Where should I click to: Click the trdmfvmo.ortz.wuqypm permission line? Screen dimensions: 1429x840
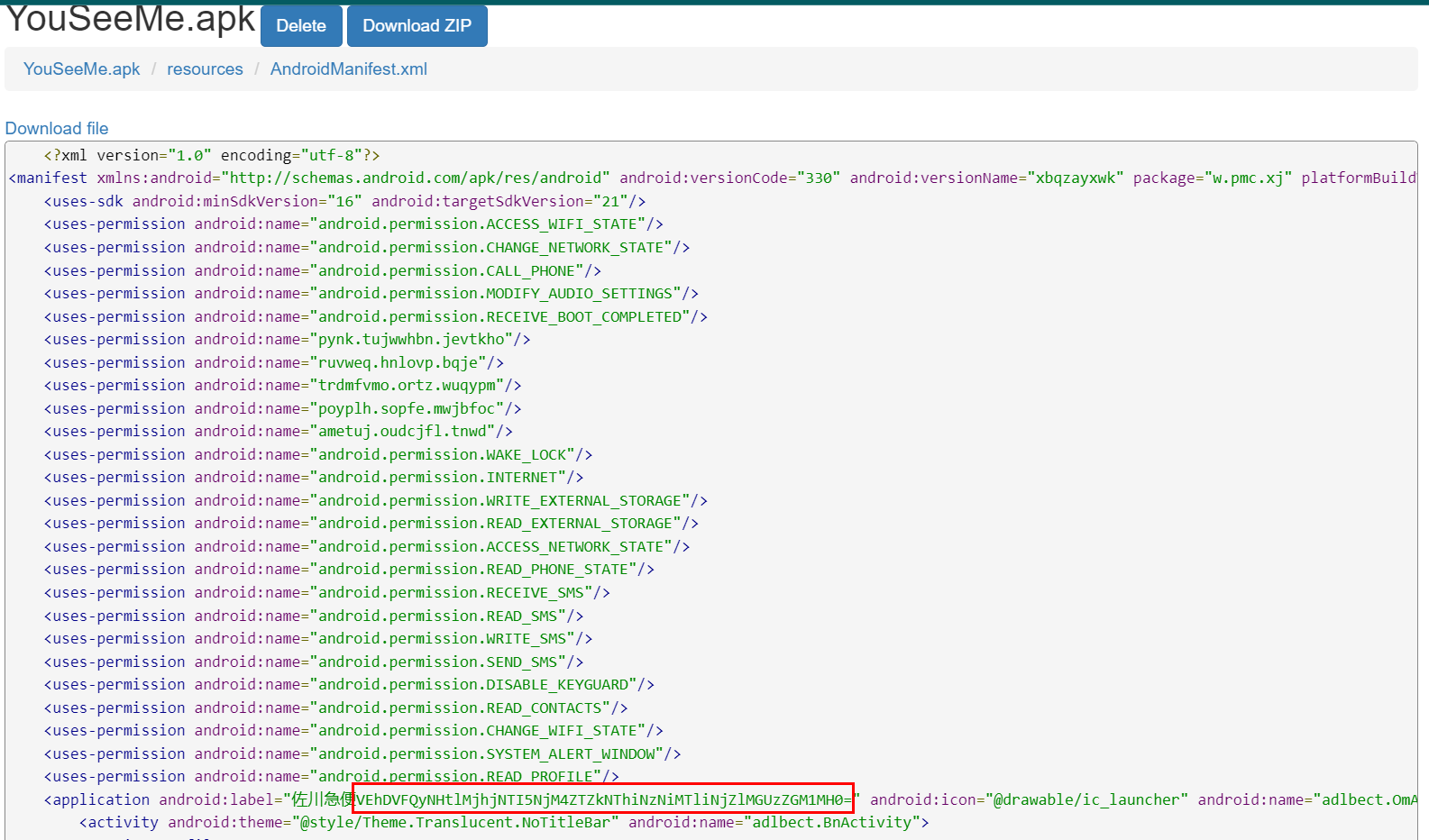tap(283, 386)
